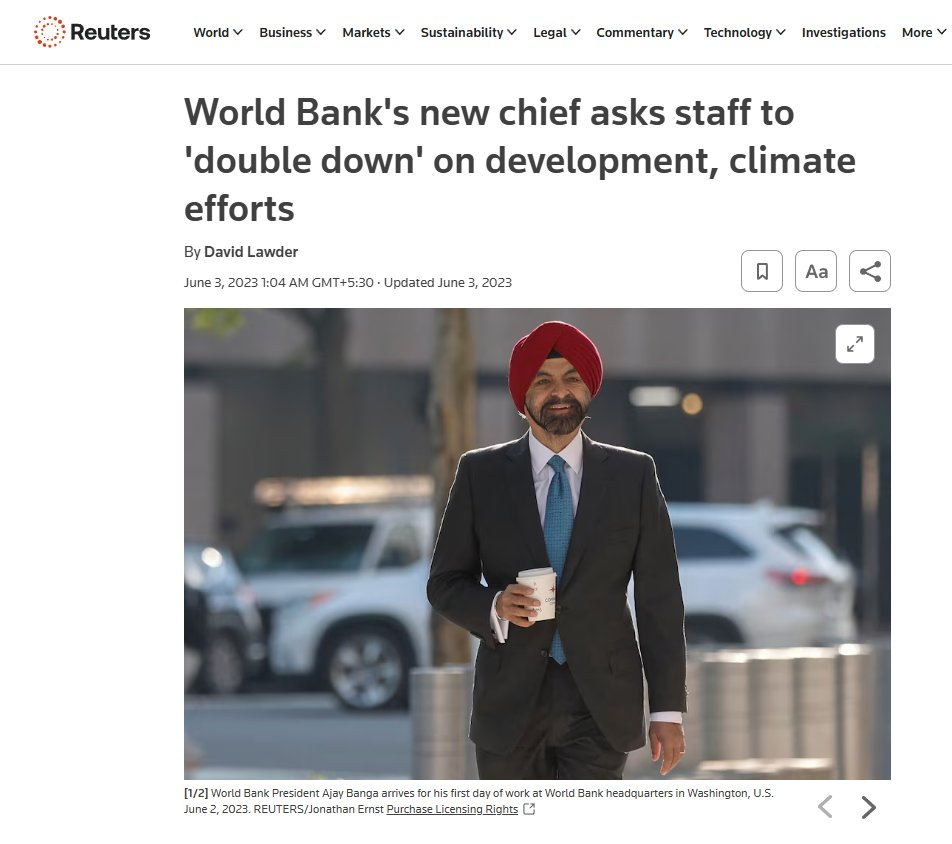Screen dimensions: 952x844
Task: Expand the More menu
Action: pyautogui.click(x=923, y=32)
